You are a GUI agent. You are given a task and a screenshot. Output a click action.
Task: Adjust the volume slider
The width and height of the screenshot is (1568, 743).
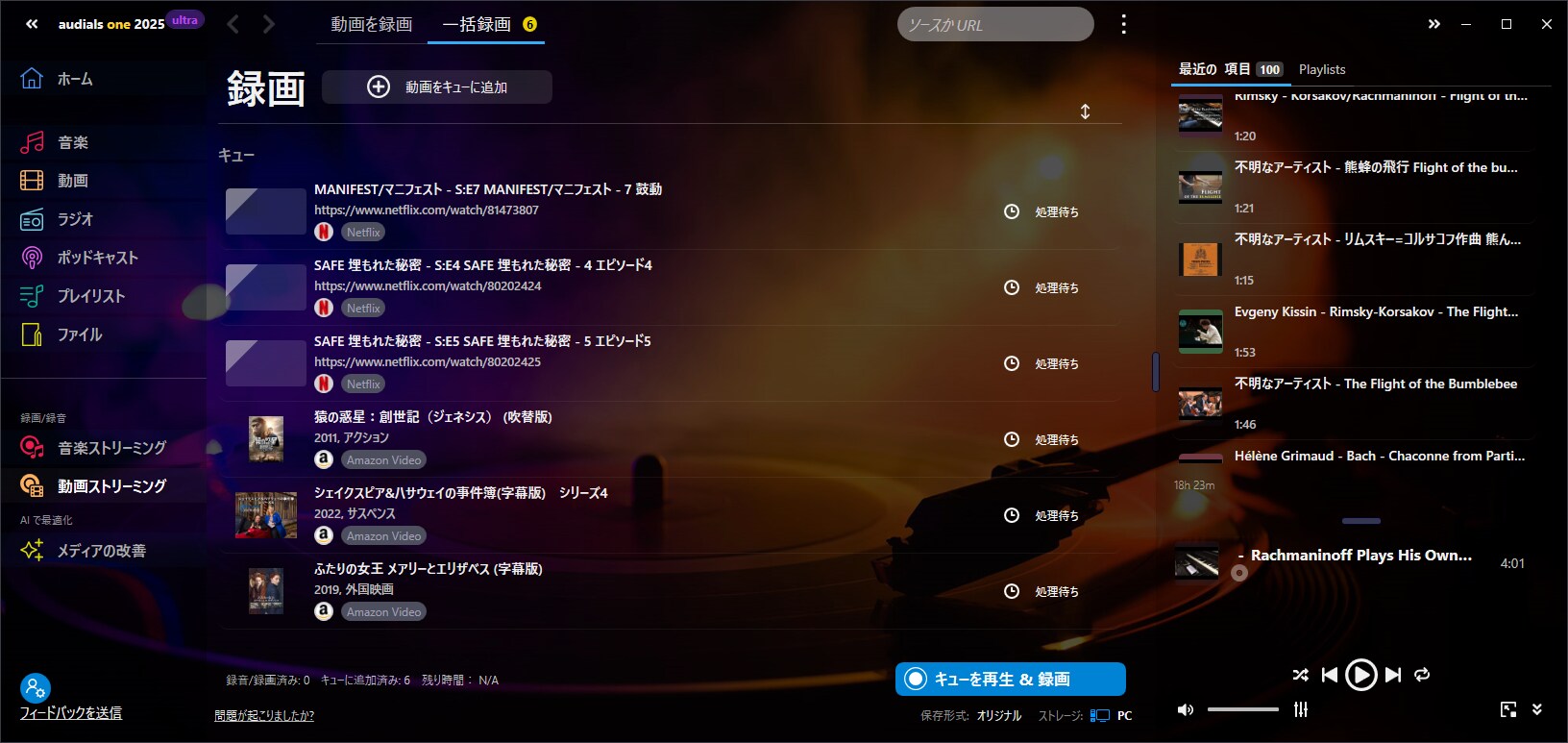[x=1243, y=709]
